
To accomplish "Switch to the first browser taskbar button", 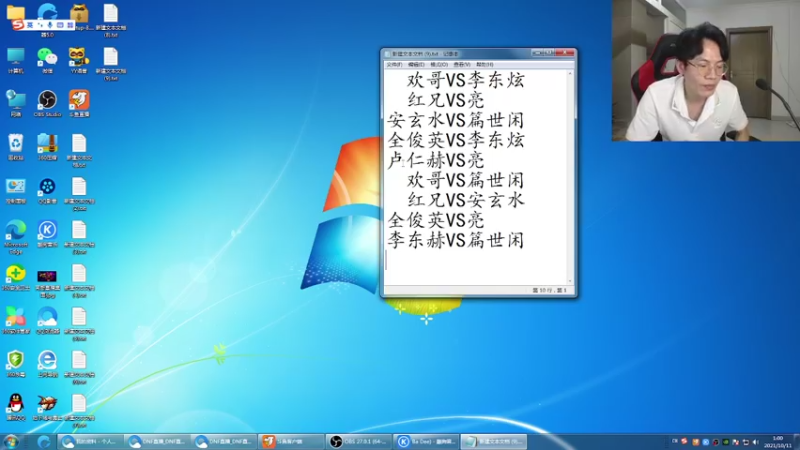I will (89, 442).
